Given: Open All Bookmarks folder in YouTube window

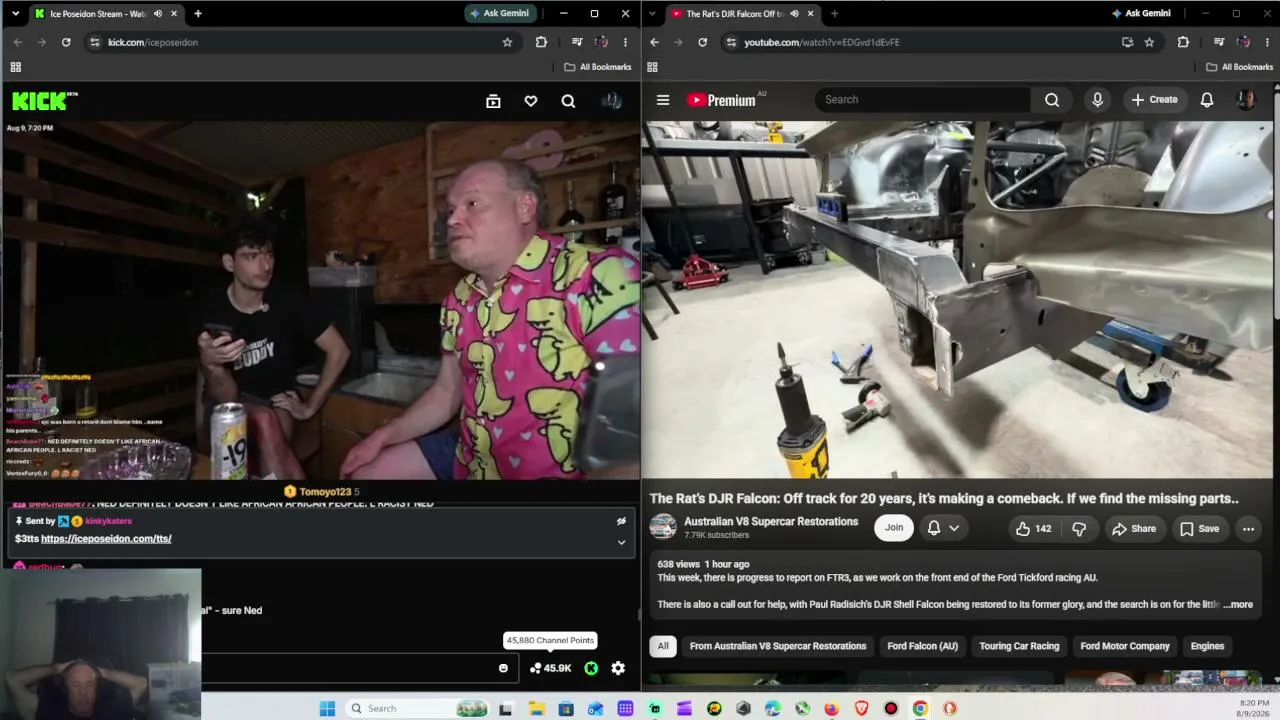Looking at the screenshot, I should (x=1240, y=67).
